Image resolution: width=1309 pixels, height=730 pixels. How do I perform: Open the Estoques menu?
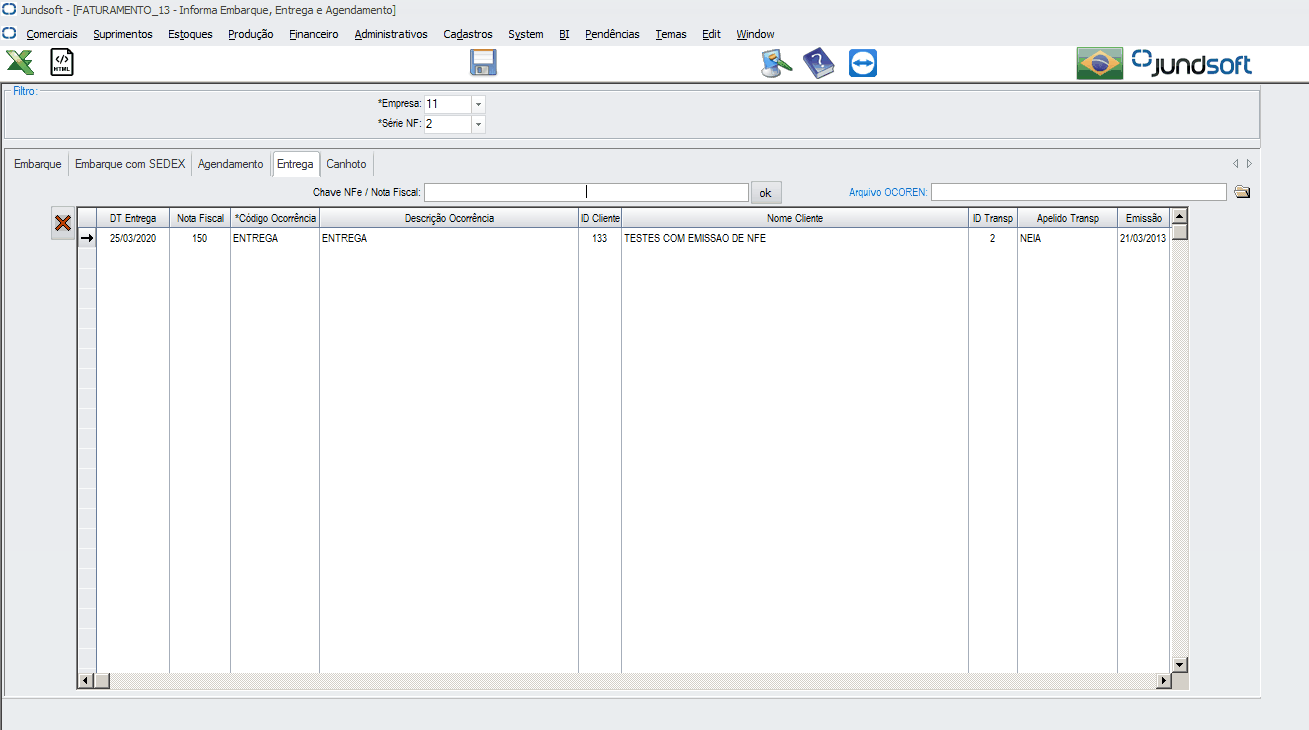pyautogui.click(x=190, y=34)
